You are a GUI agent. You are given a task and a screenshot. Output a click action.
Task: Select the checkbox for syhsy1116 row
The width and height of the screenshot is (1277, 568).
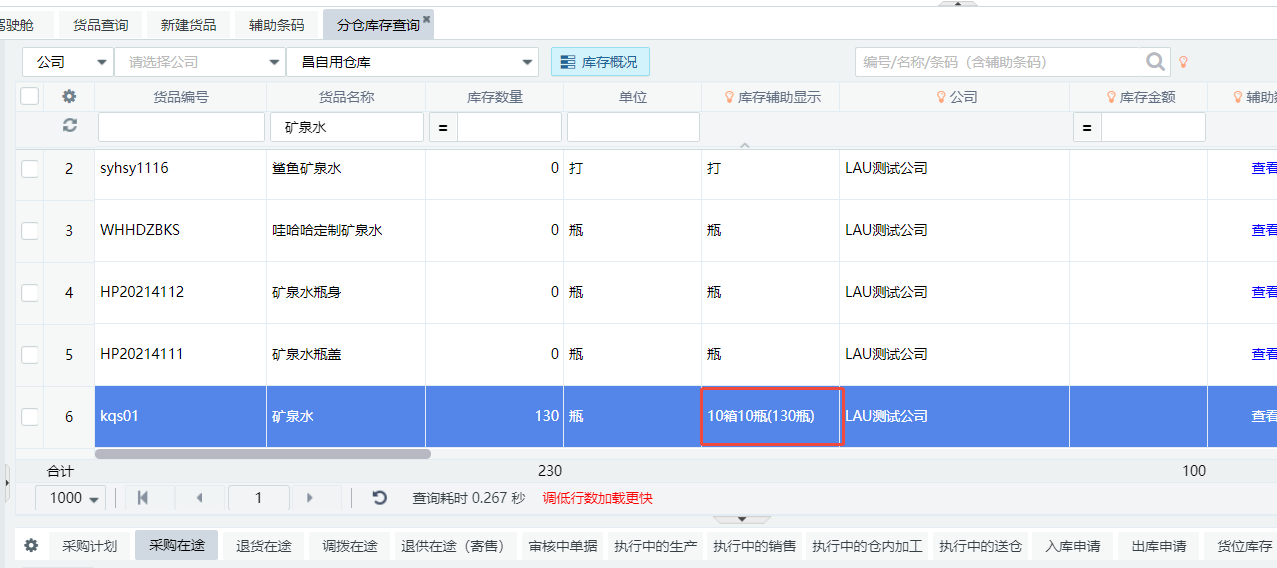[30, 169]
